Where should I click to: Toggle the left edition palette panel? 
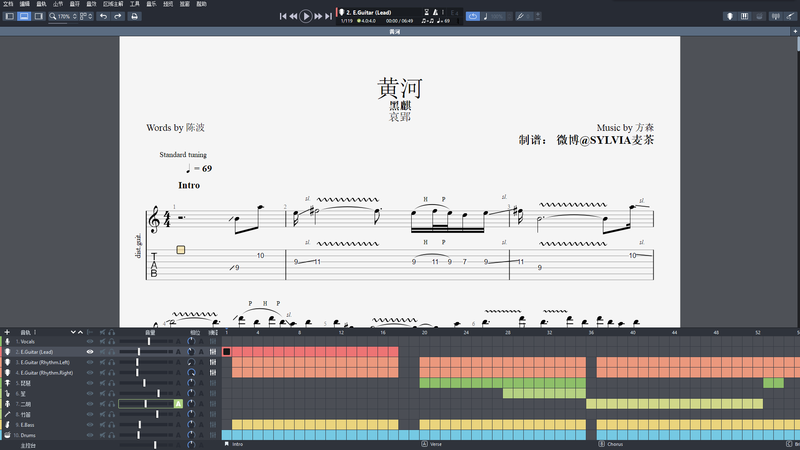click(9, 16)
